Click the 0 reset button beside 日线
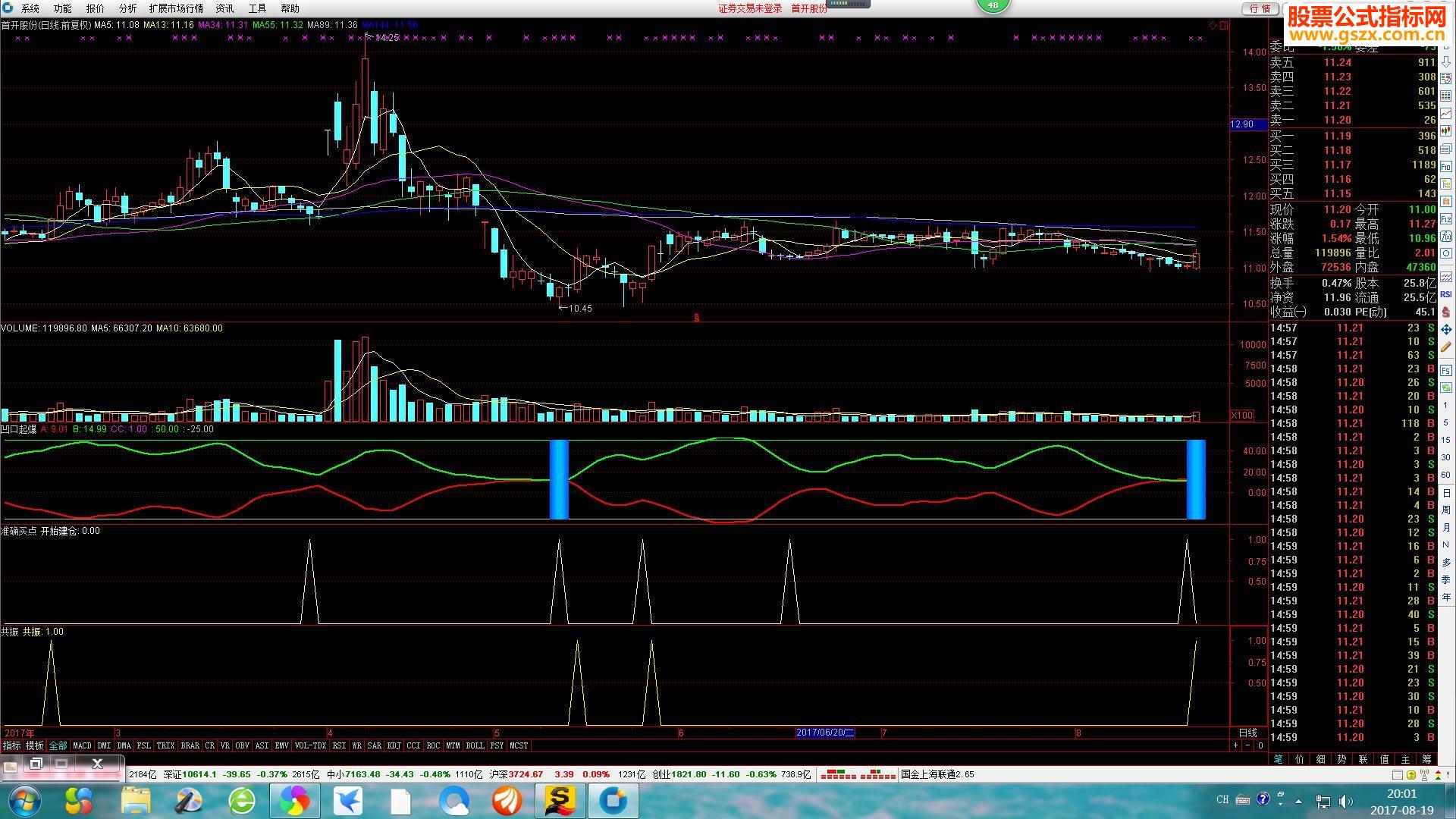 tap(1260, 746)
